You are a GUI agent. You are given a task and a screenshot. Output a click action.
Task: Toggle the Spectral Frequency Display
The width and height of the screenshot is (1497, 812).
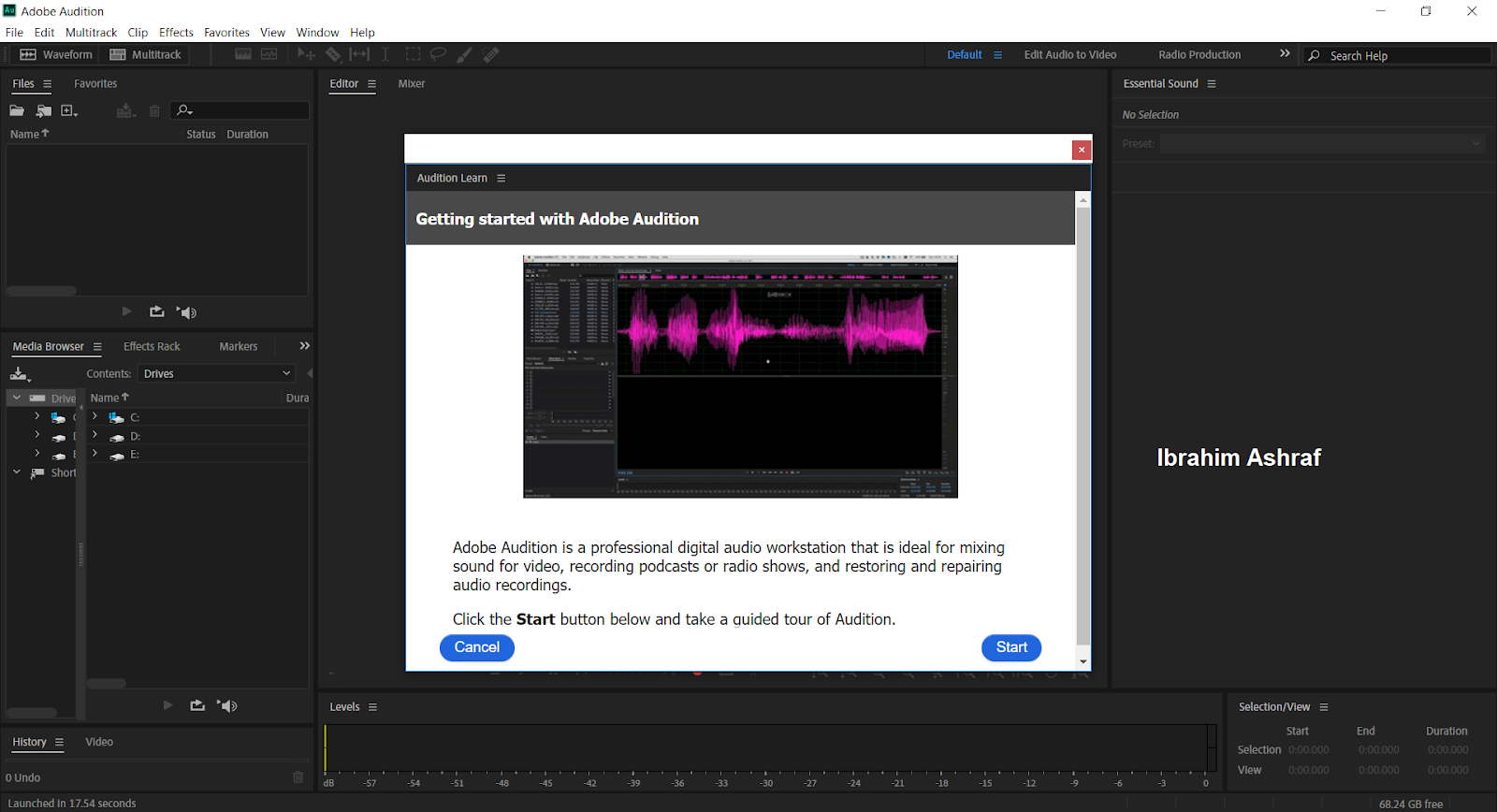point(243,54)
